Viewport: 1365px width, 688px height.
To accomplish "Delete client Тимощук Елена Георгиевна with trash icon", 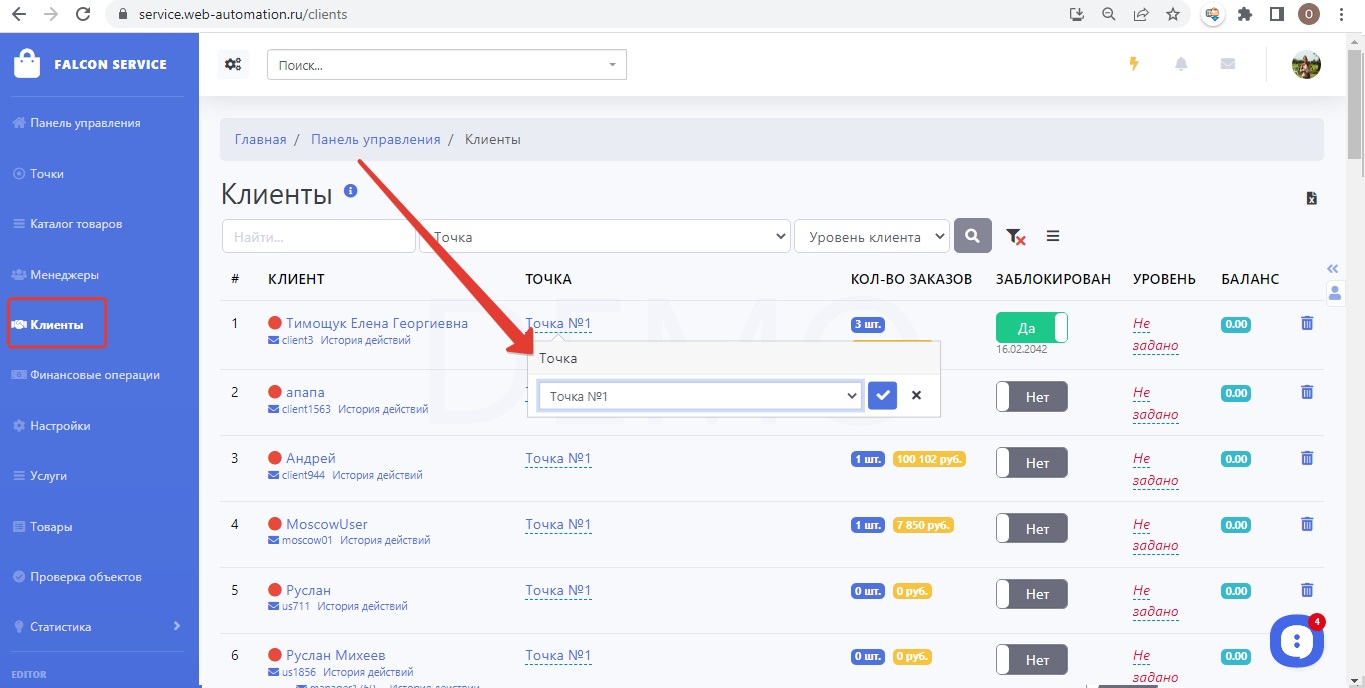I will pyautogui.click(x=1306, y=323).
